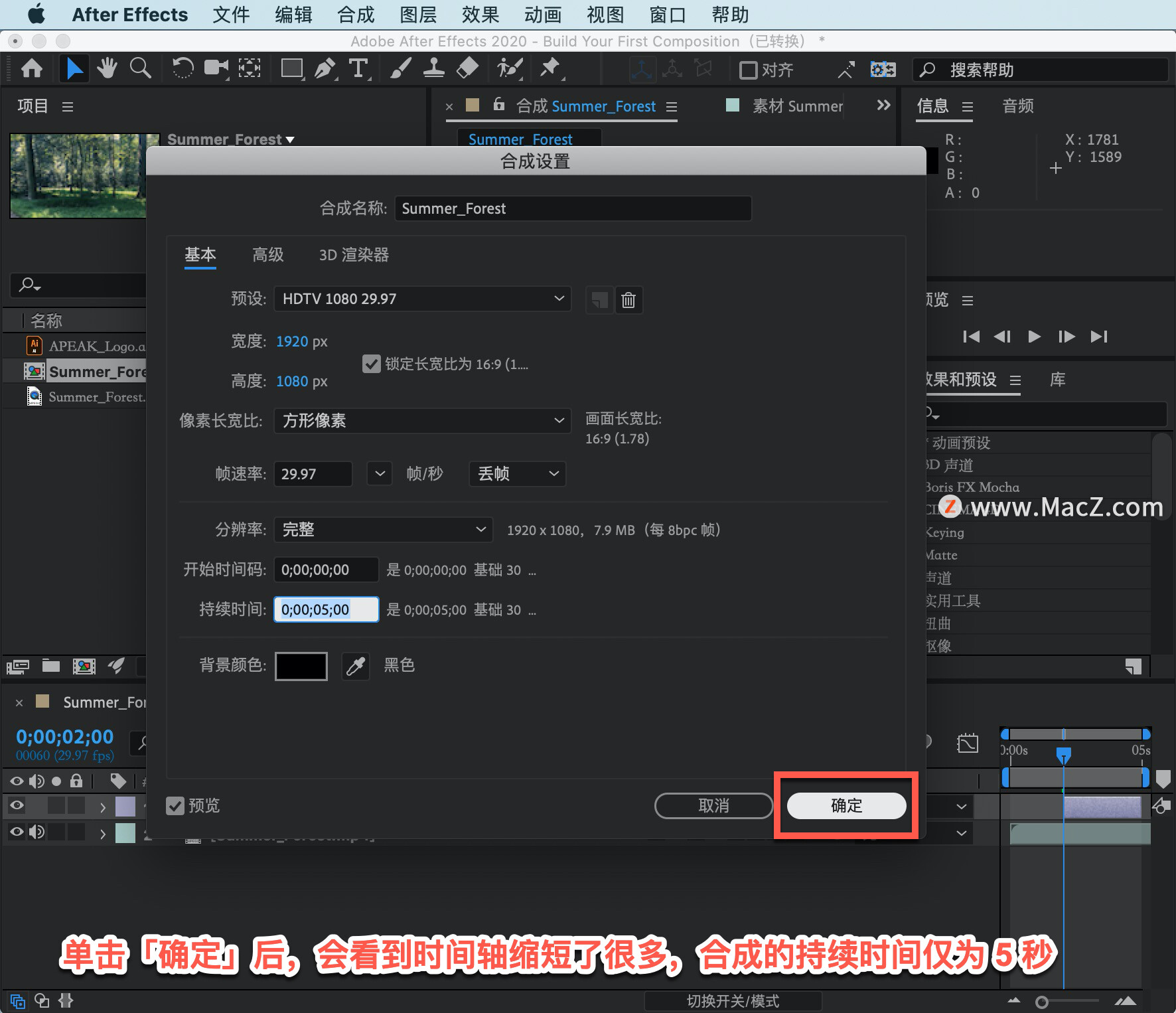This screenshot has width=1176, height=1013.
Task: Select the Camera tool
Action: click(x=216, y=68)
